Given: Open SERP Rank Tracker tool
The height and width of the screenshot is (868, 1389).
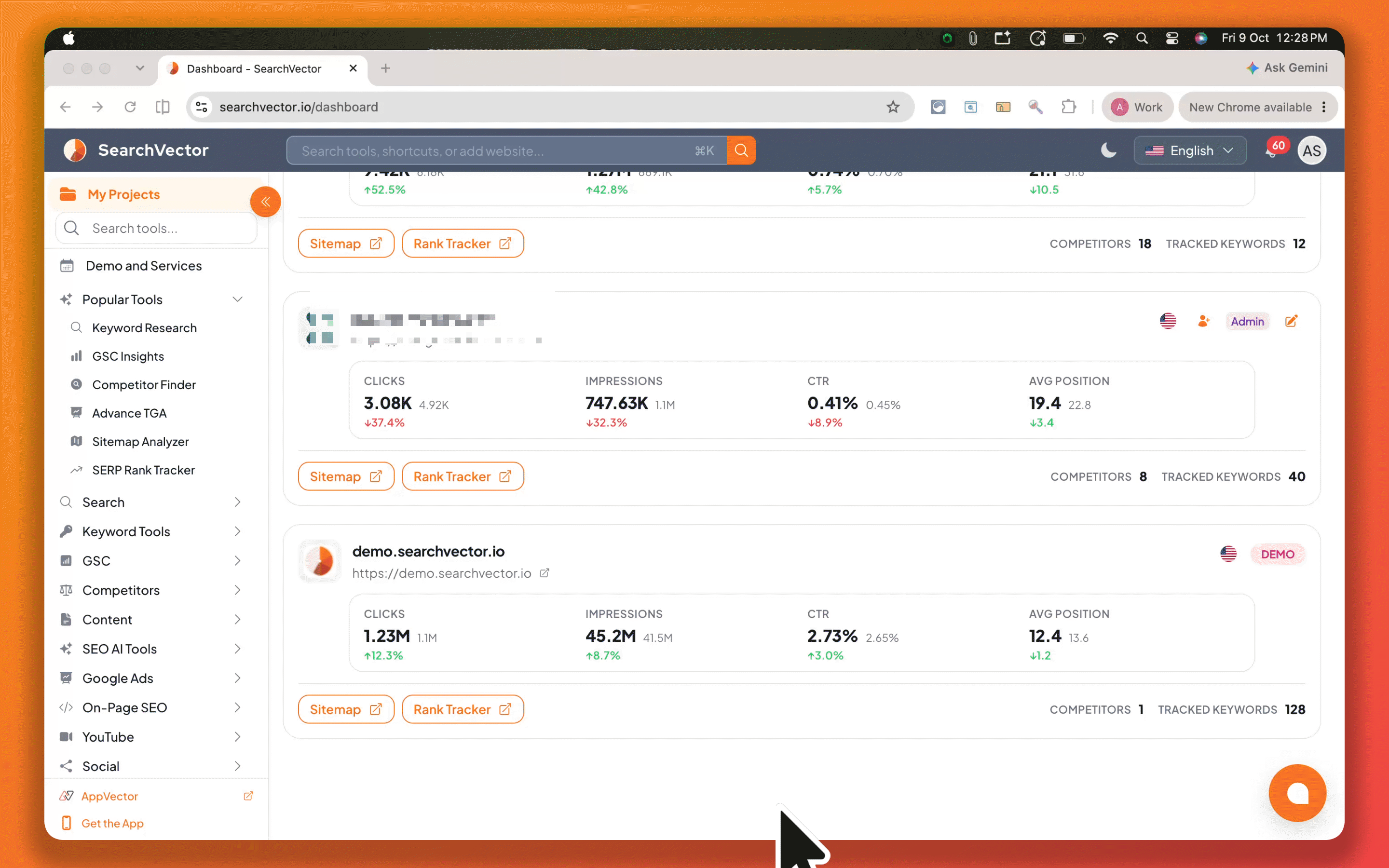Looking at the screenshot, I should 144,470.
